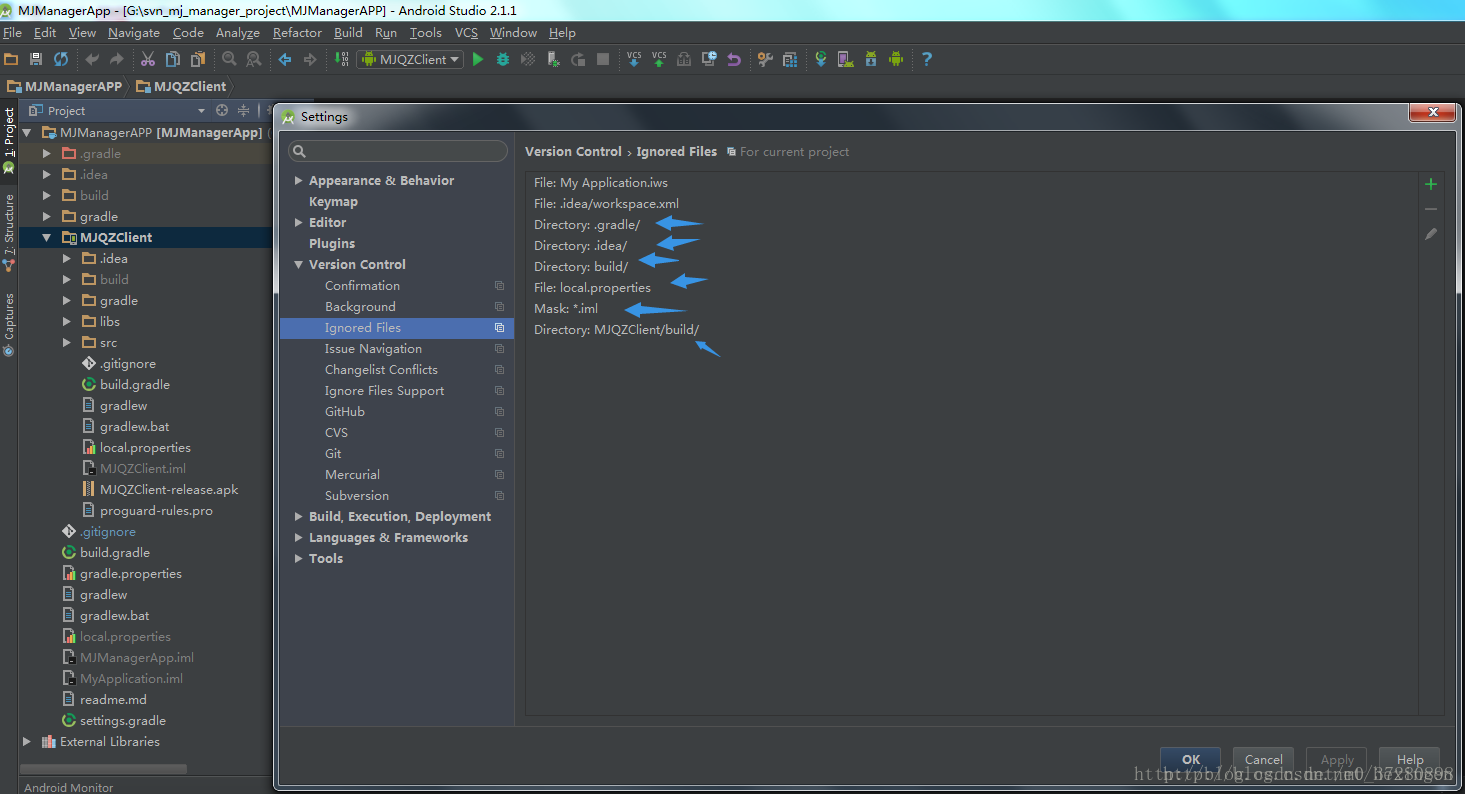The height and width of the screenshot is (794, 1465).
Task: Click the Settings search field
Action: click(398, 151)
